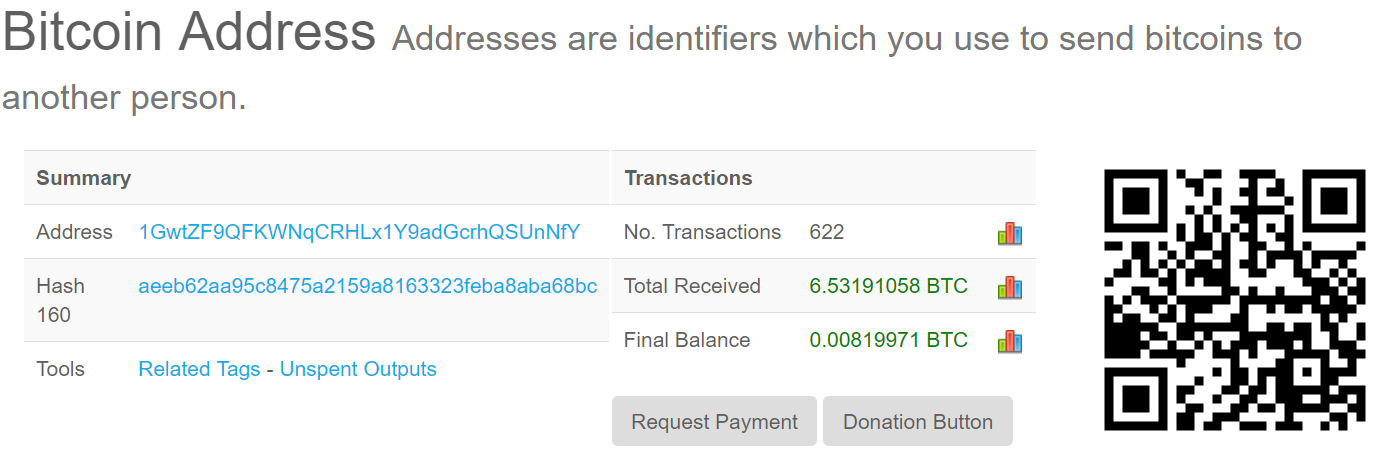Open the Unspent Outputs link
This screenshot has height=469, width=1398.
(x=358, y=369)
